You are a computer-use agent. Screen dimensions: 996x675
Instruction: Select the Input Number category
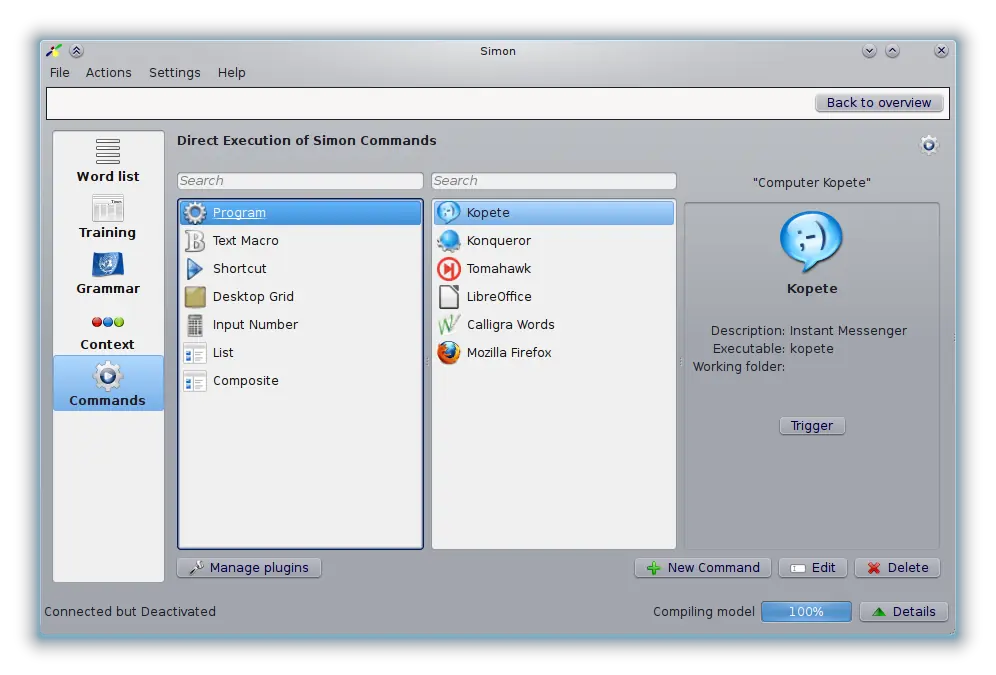point(300,324)
